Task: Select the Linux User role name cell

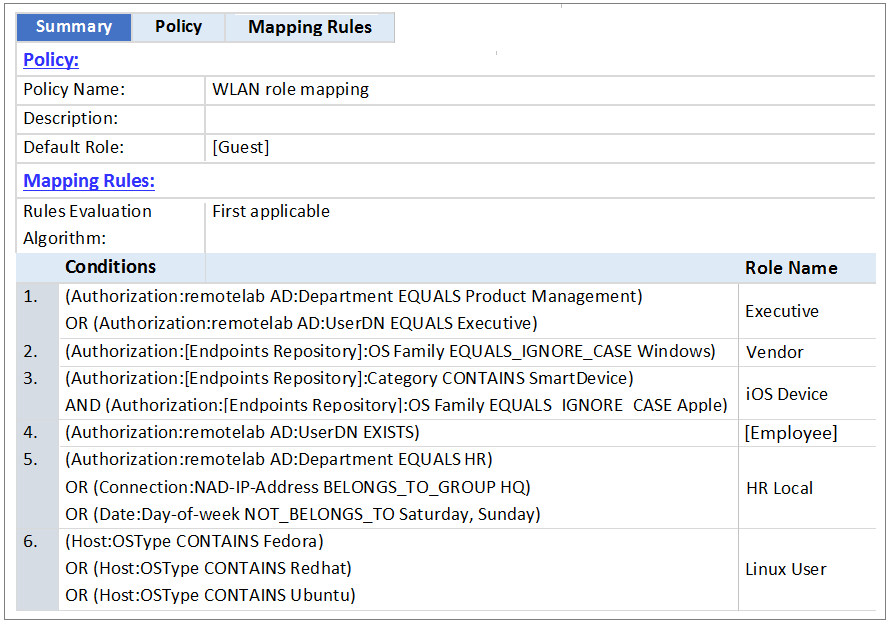Action: point(785,569)
